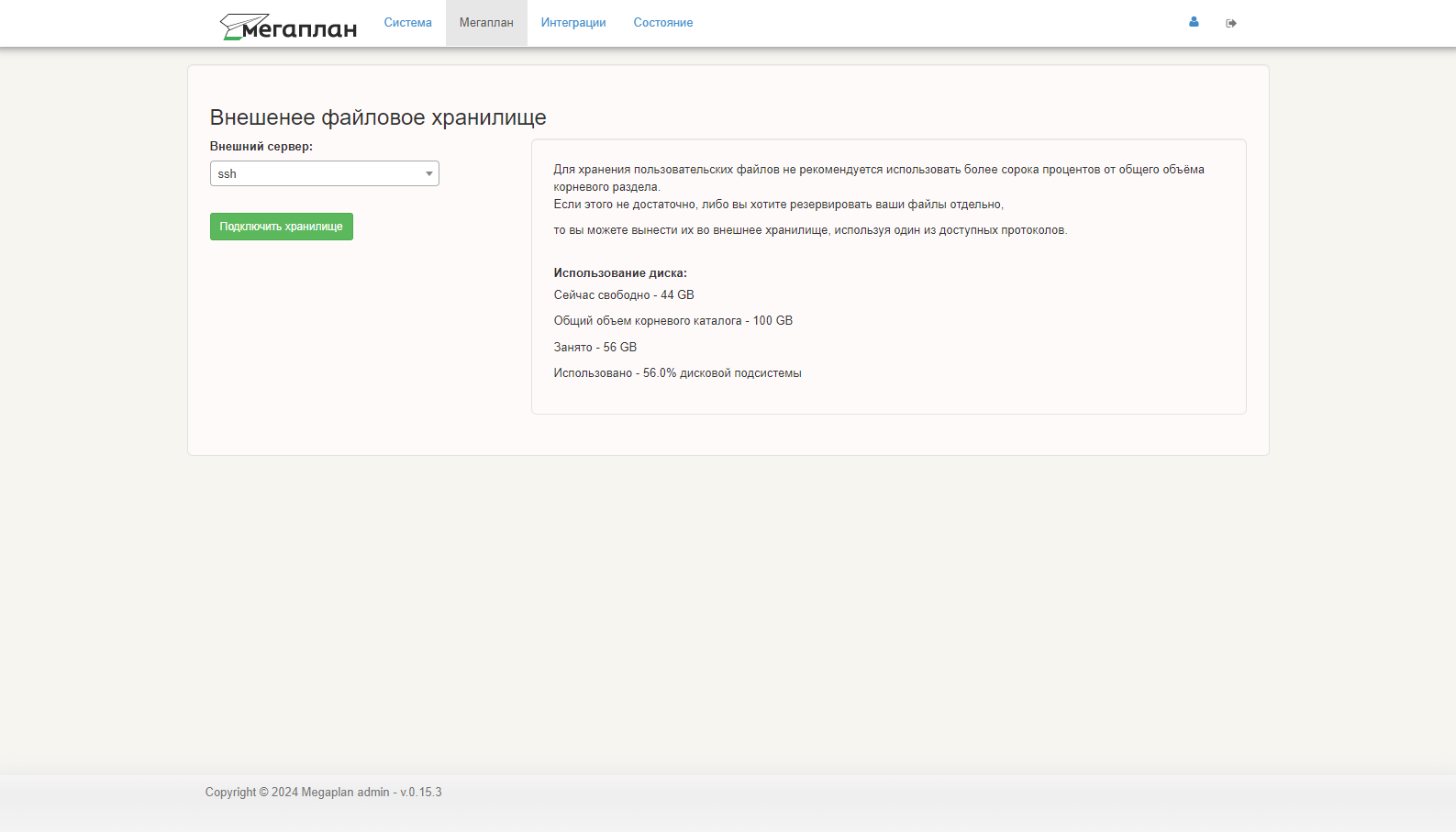Click the logout icon in header
The image size is (1456, 832).
[1231, 23]
